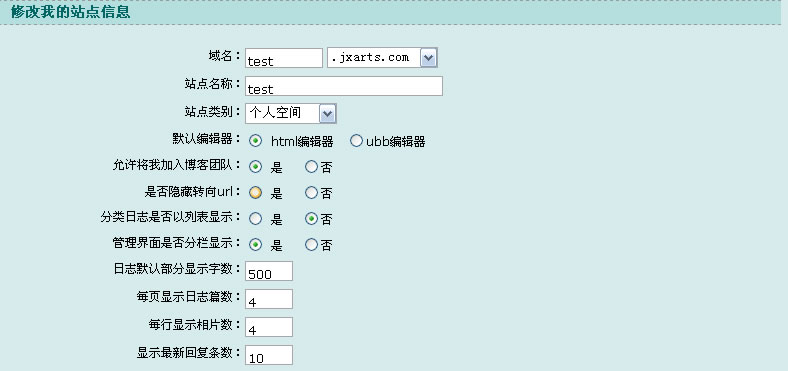Viewport: 788px width, 371px height.
Task: Click the 日志默认部分显示字数 label
Action: (177, 269)
